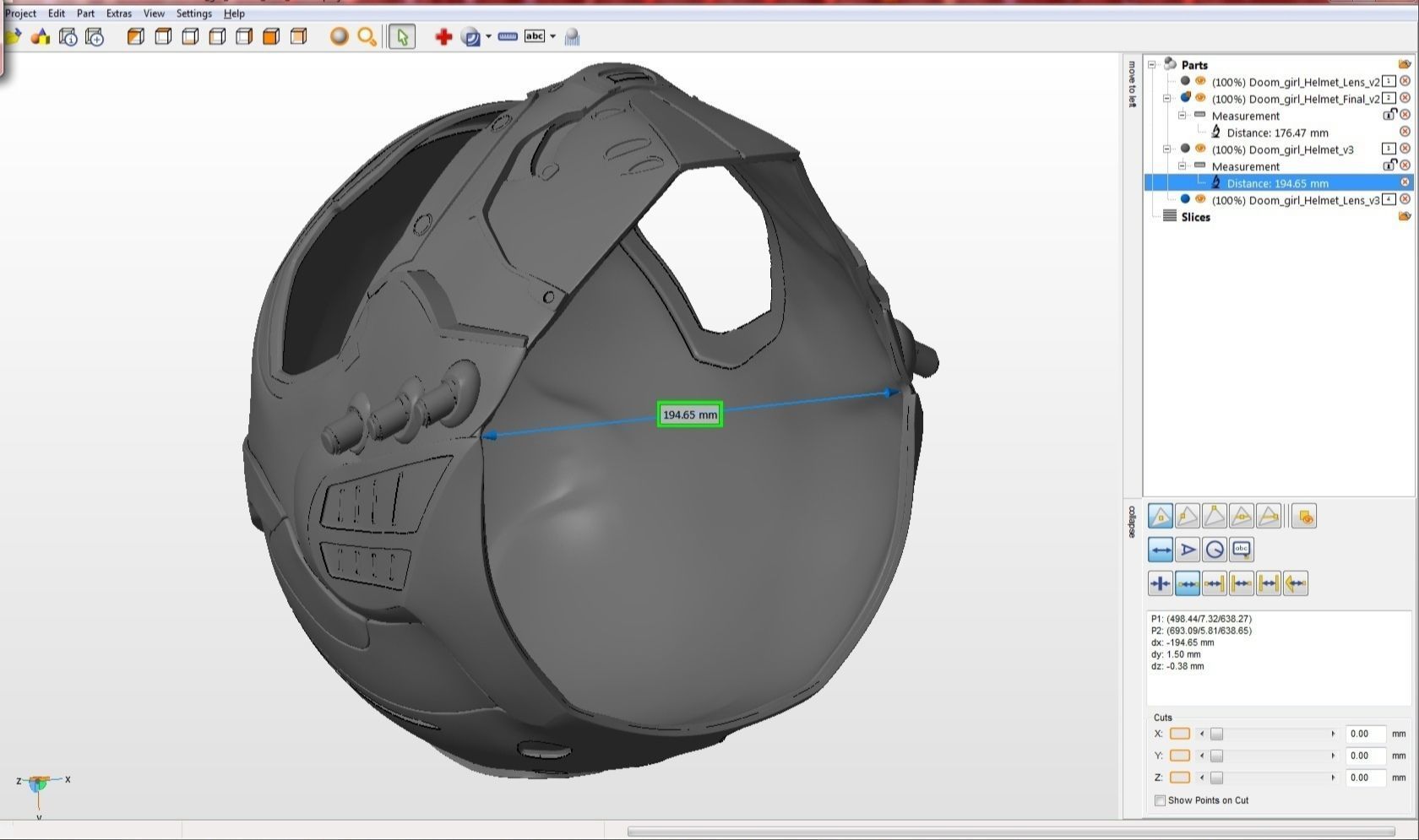Click the vertical 'collapse' panel label
Image resolution: width=1419 pixels, height=840 pixels.
tap(1133, 522)
